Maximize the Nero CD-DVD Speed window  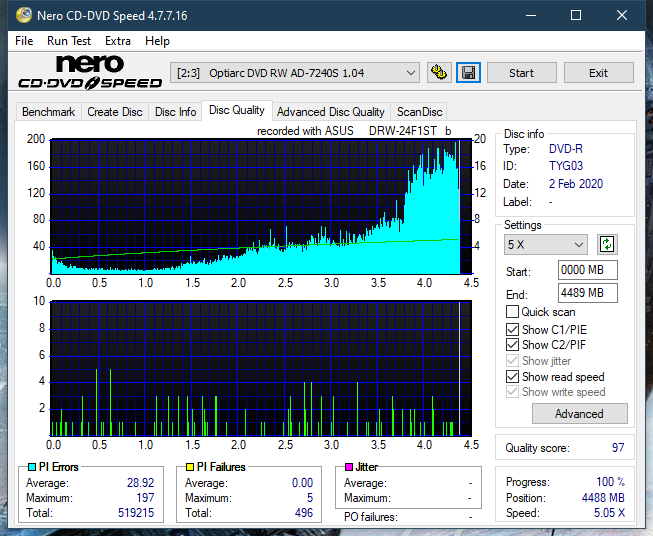click(x=576, y=15)
